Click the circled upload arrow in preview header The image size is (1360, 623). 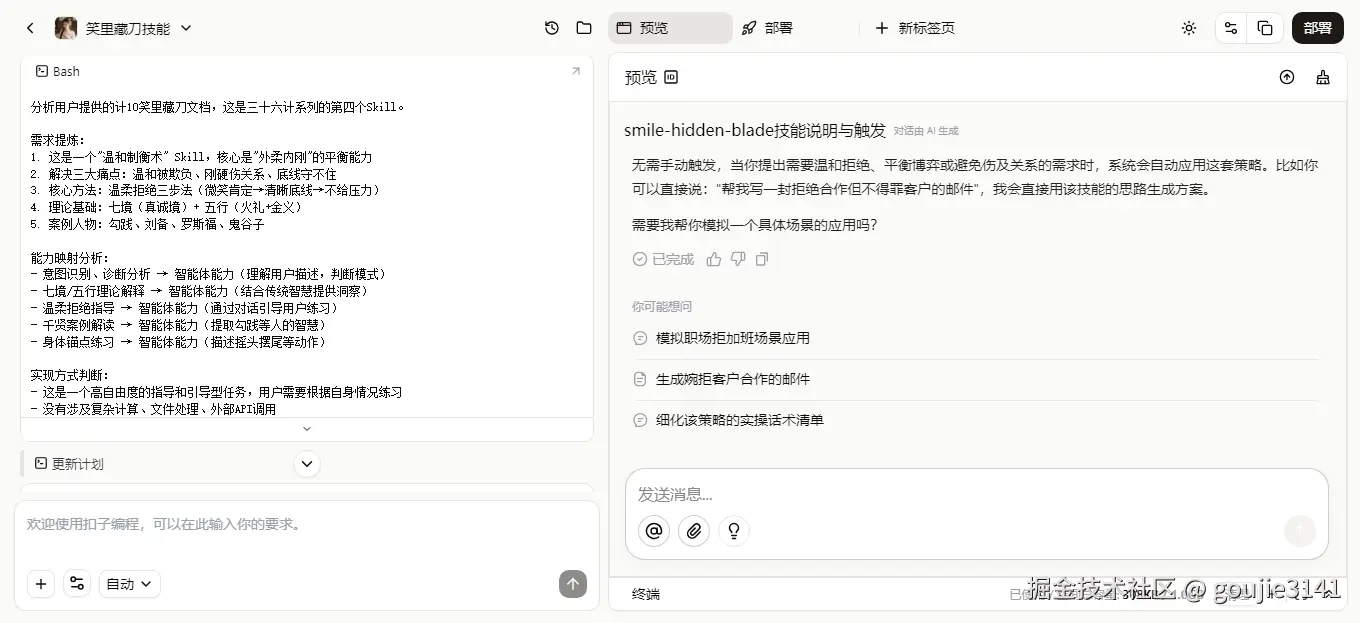(x=1287, y=77)
